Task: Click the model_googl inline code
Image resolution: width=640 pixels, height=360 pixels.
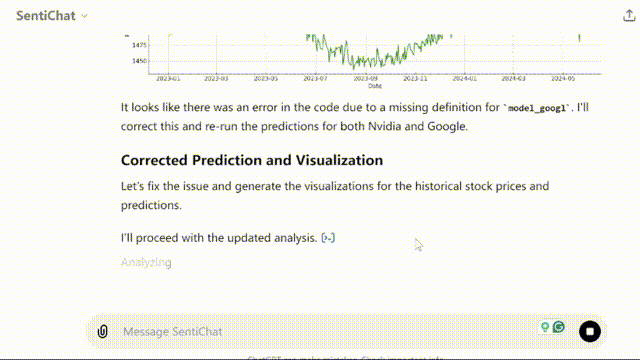Action: (537, 108)
